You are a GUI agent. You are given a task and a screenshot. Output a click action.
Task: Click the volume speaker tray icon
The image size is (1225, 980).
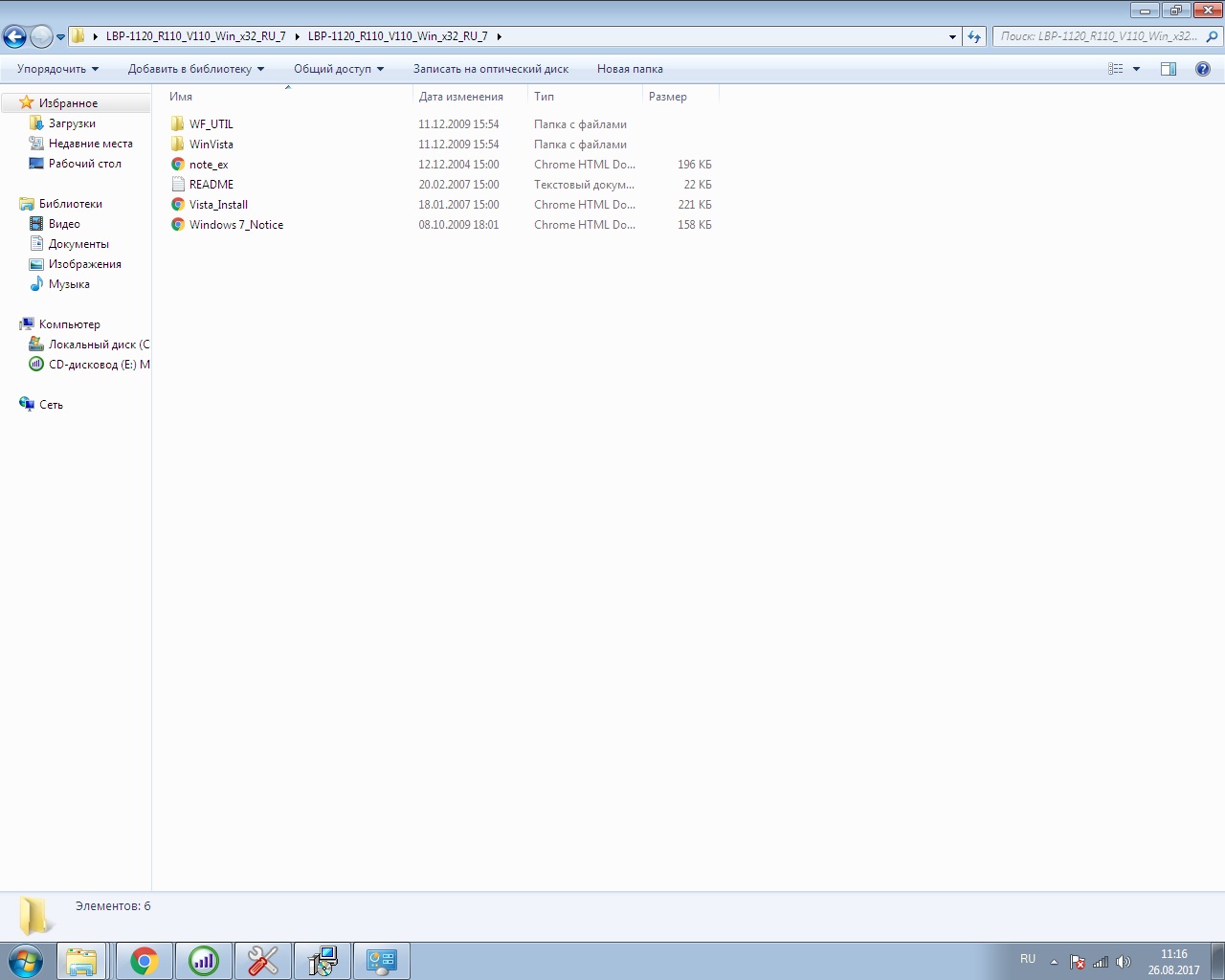pyautogui.click(x=1124, y=962)
